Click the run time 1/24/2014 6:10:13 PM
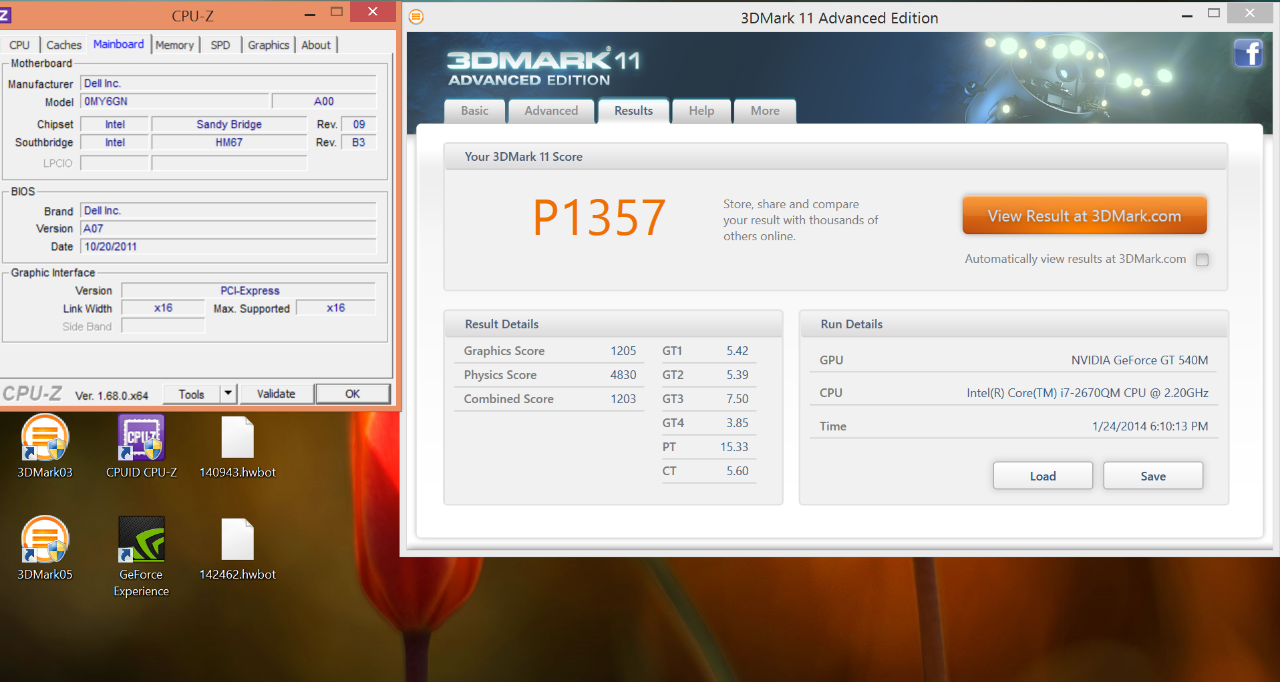This screenshot has height=682, width=1280. 1150,426
